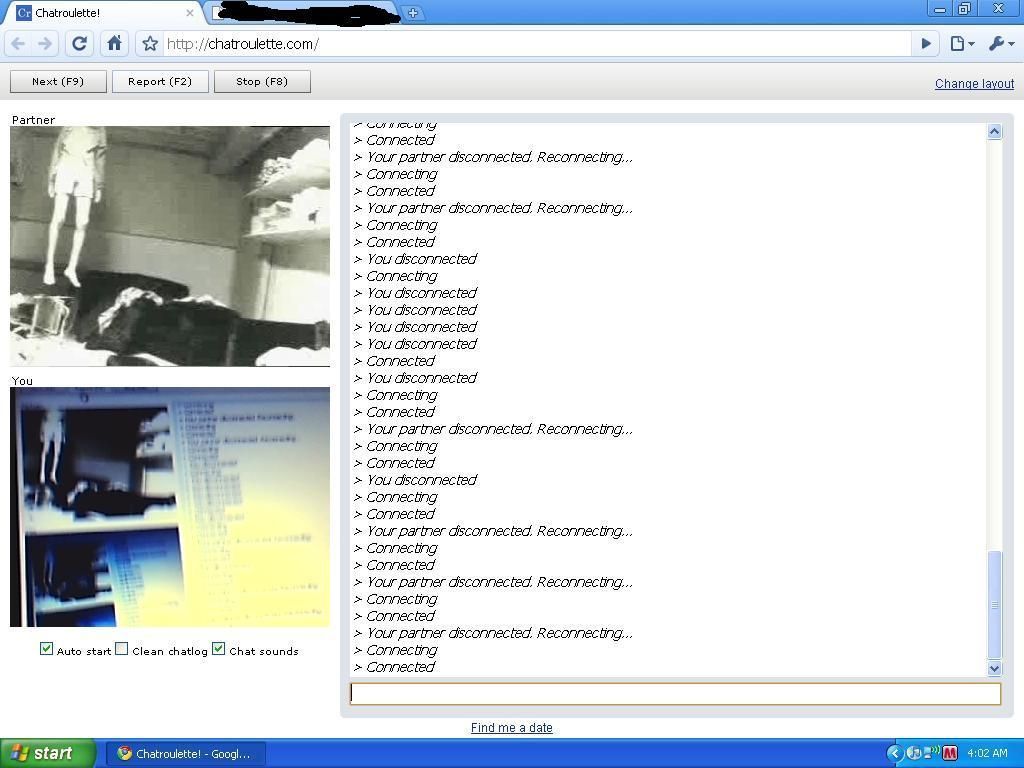This screenshot has width=1024, height=768.
Task: Activate the Chatroulette! taskbar button
Action: coord(185,754)
